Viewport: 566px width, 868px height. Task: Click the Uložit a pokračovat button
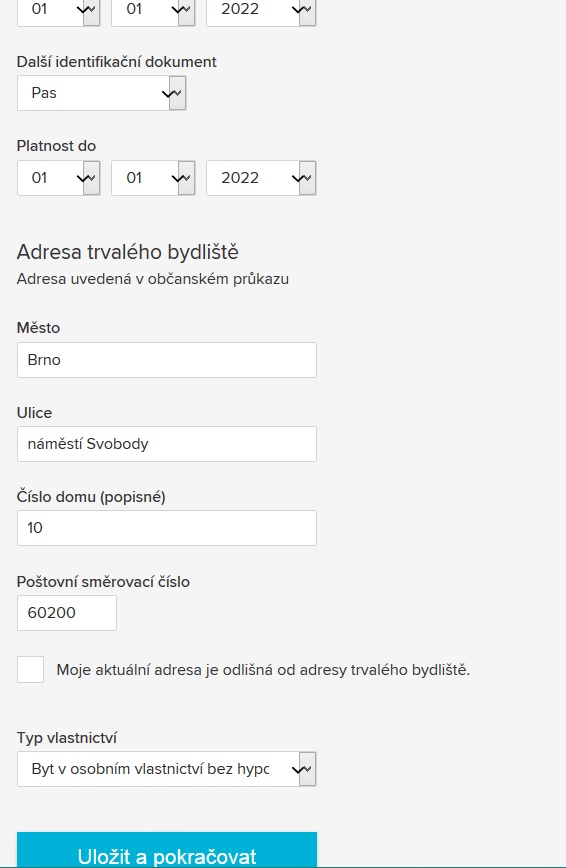point(167,851)
